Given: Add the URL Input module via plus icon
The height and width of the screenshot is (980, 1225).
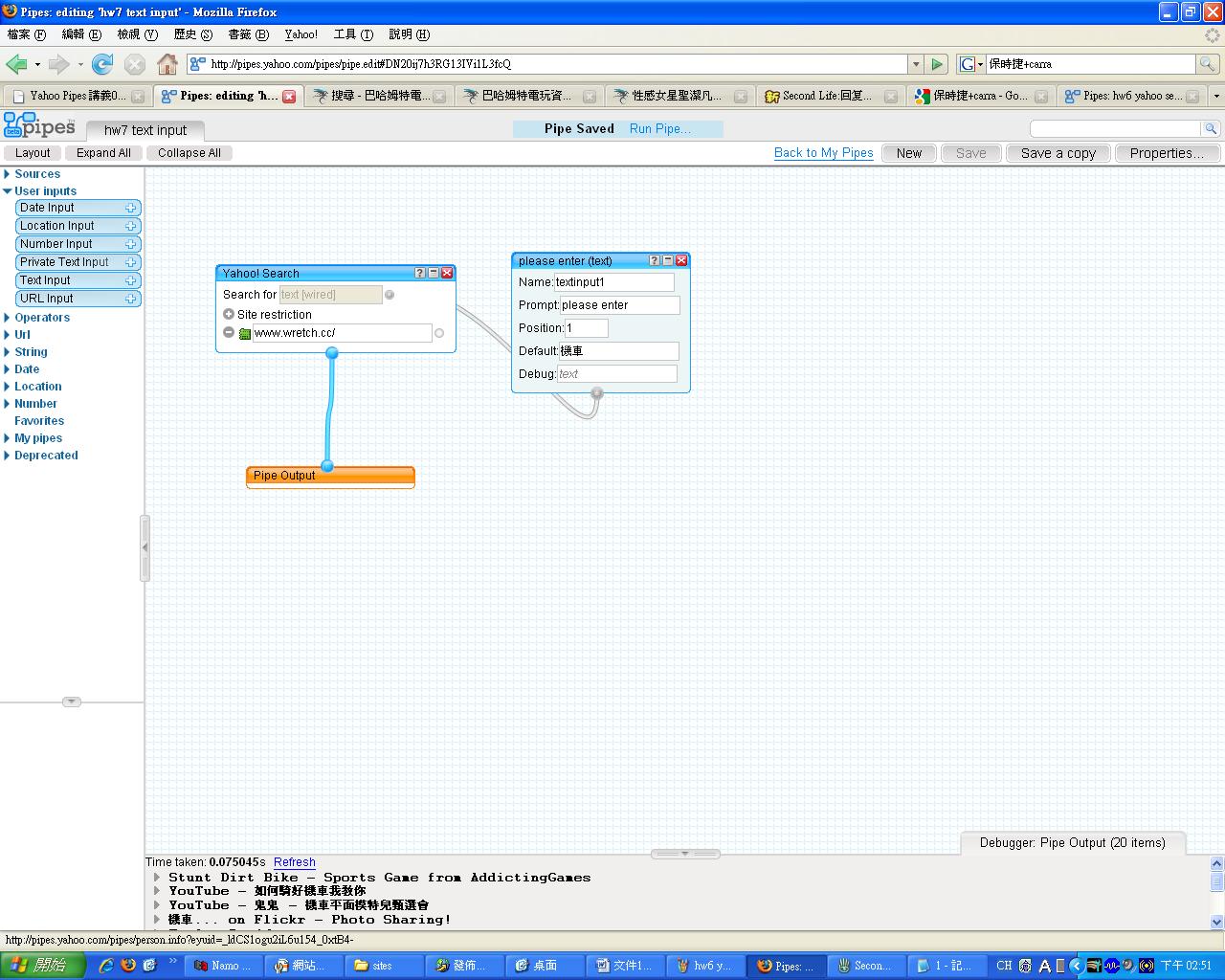Looking at the screenshot, I should [130, 299].
